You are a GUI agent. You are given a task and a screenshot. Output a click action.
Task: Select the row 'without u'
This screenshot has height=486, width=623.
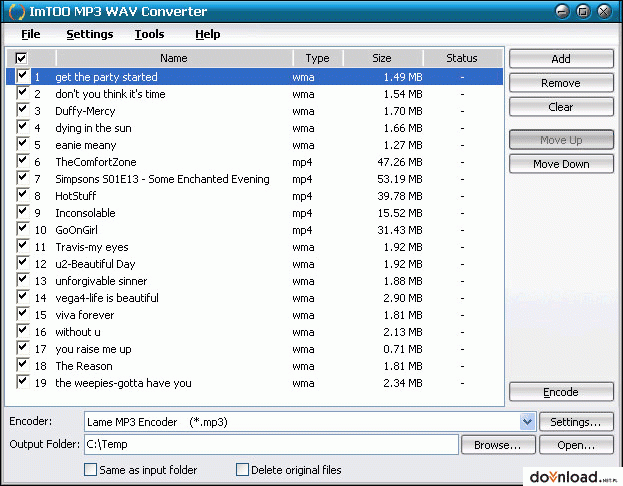point(254,332)
